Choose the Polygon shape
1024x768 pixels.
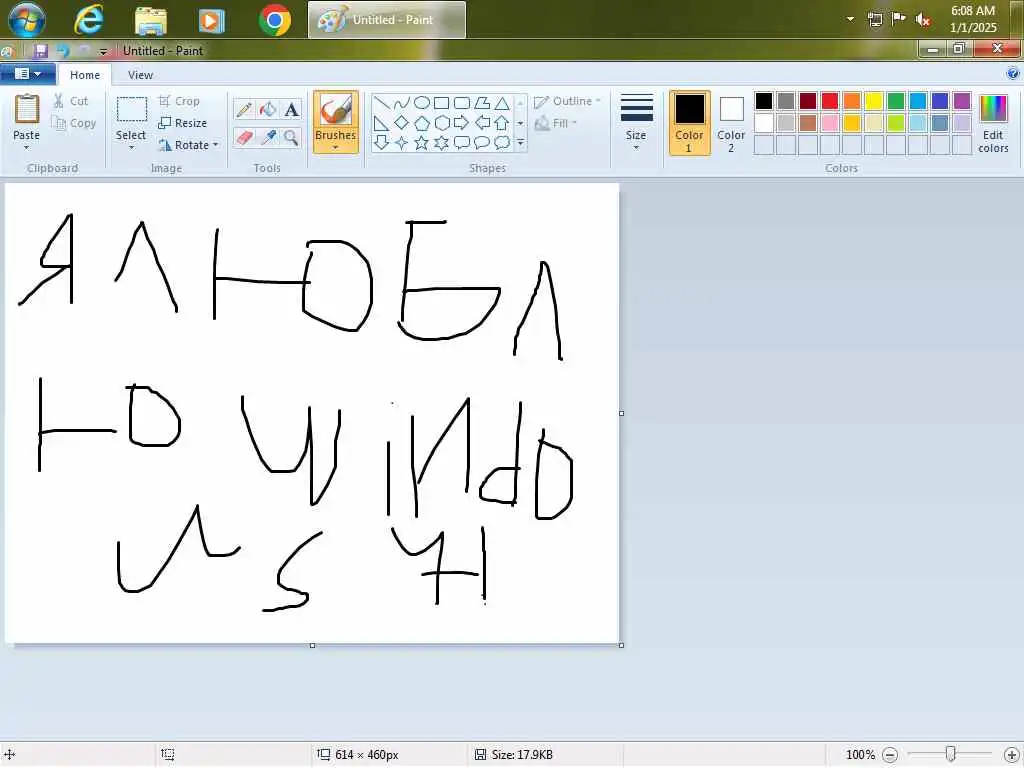click(x=482, y=103)
